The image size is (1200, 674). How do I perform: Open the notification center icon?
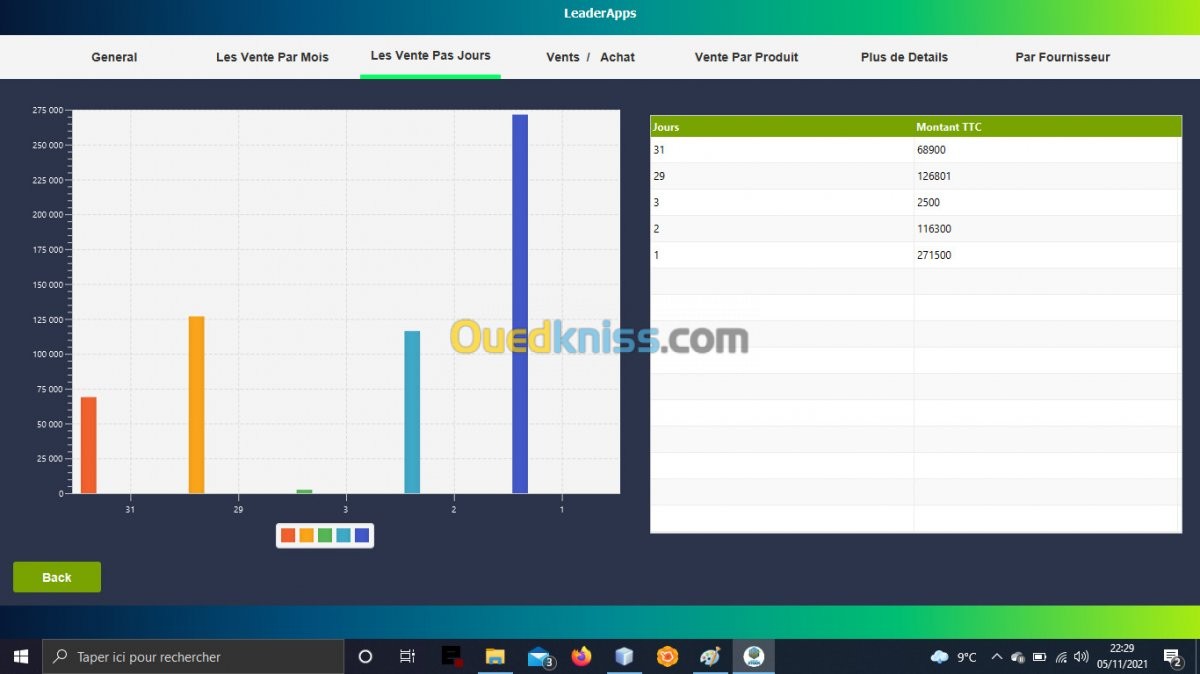point(1172,657)
